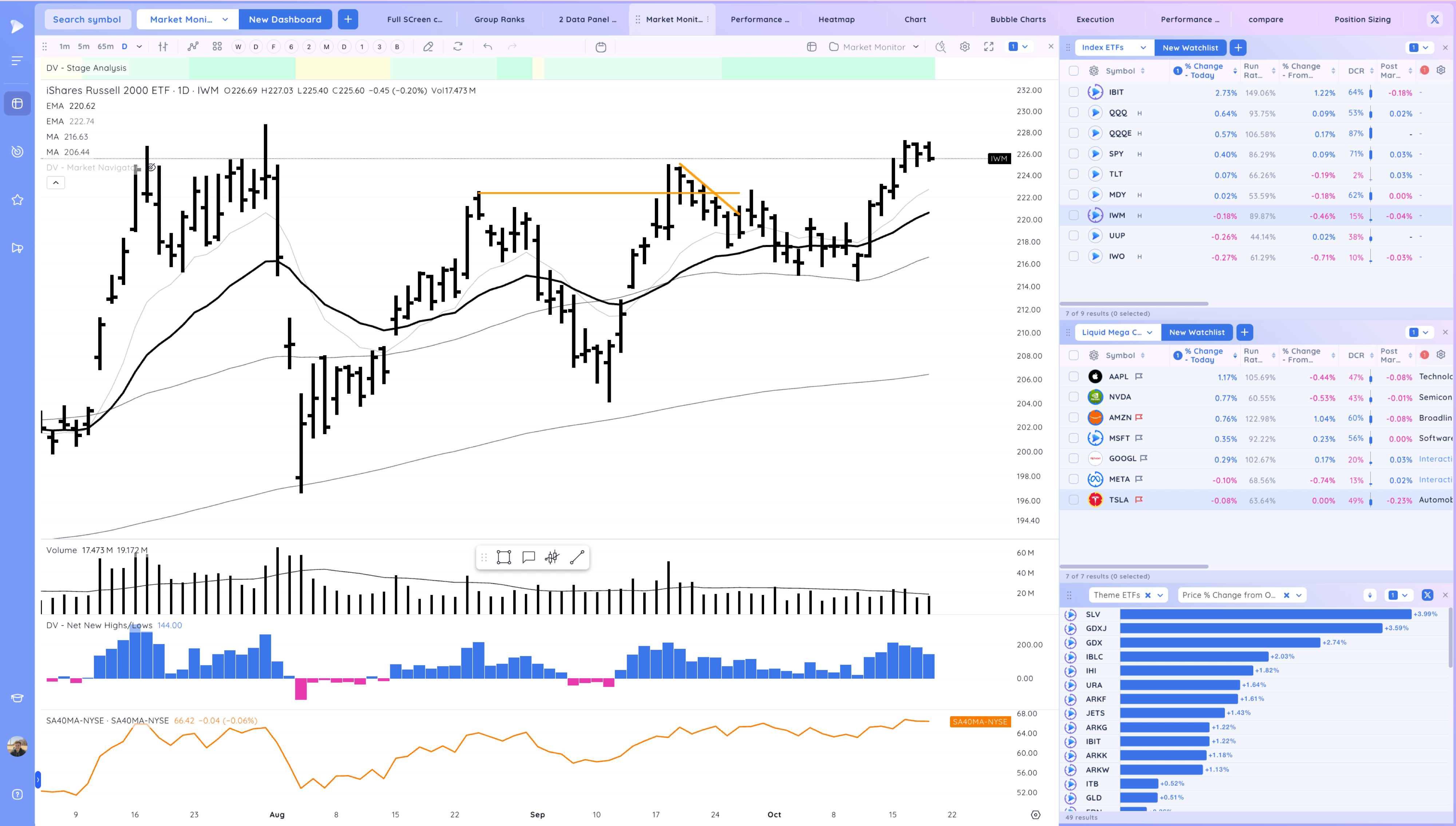
Task: Click the eraser drawing icon
Action: (x=428, y=47)
